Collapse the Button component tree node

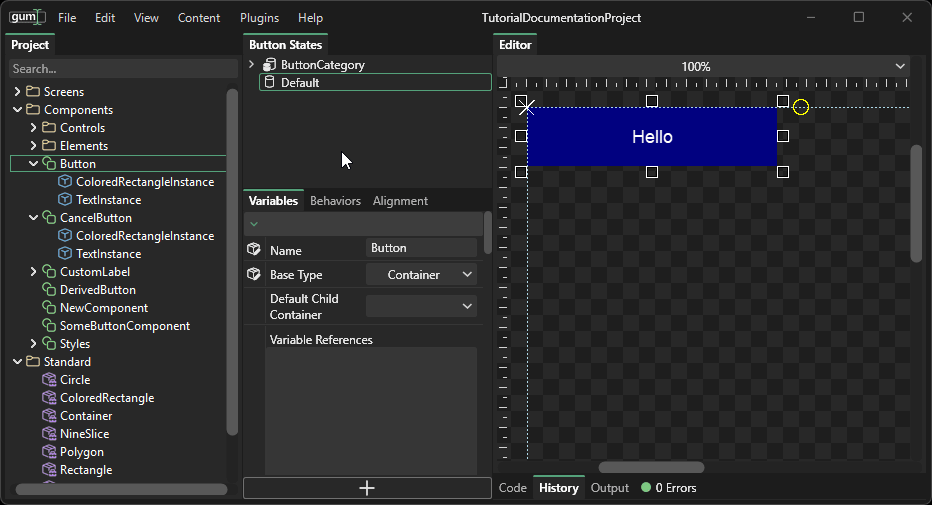coord(33,164)
